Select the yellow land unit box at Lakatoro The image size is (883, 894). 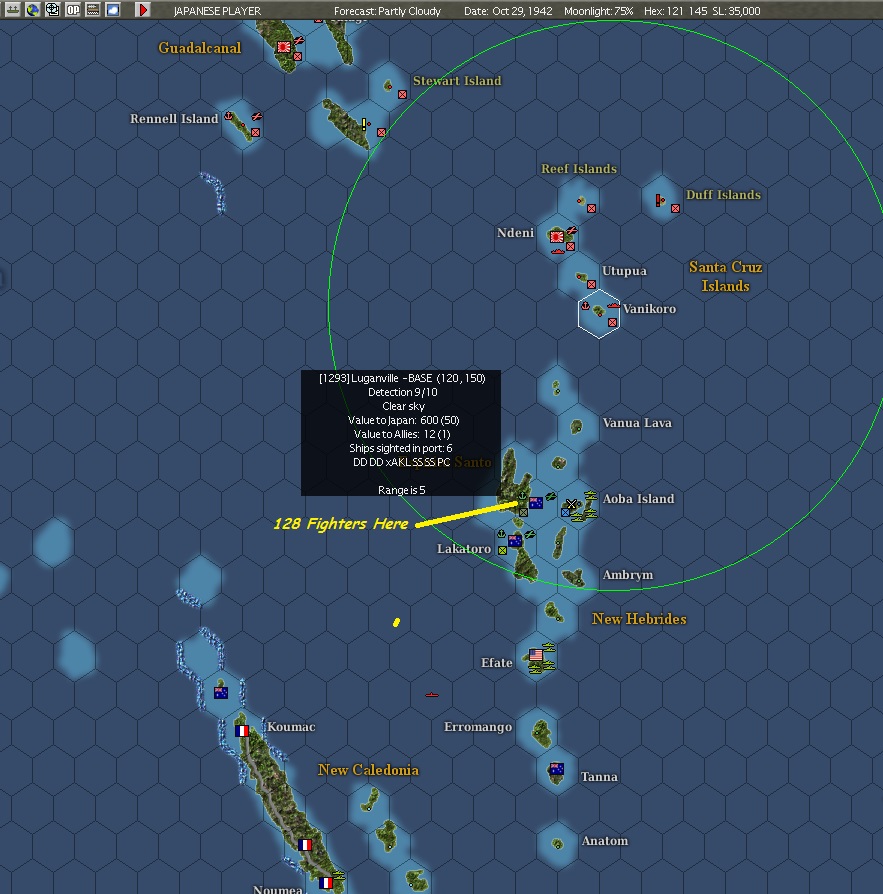click(x=502, y=550)
